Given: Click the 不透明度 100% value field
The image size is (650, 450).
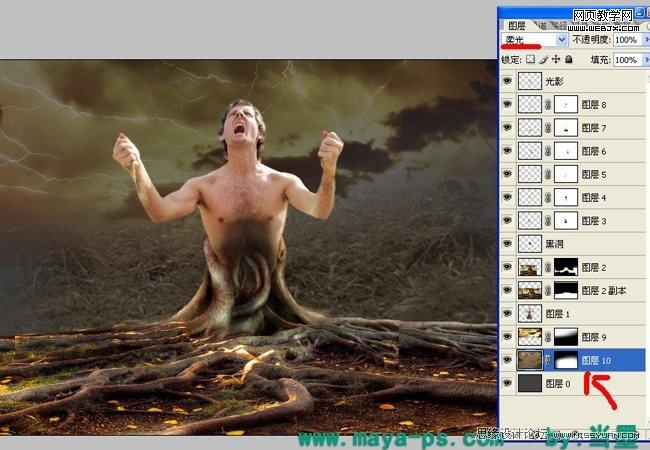Looking at the screenshot, I should click(627, 40).
